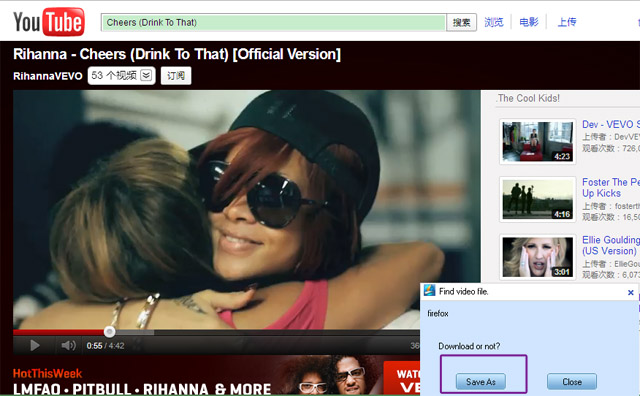Open the Dev - VEVO video thumbnail
The image size is (640, 396).
tap(538, 141)
